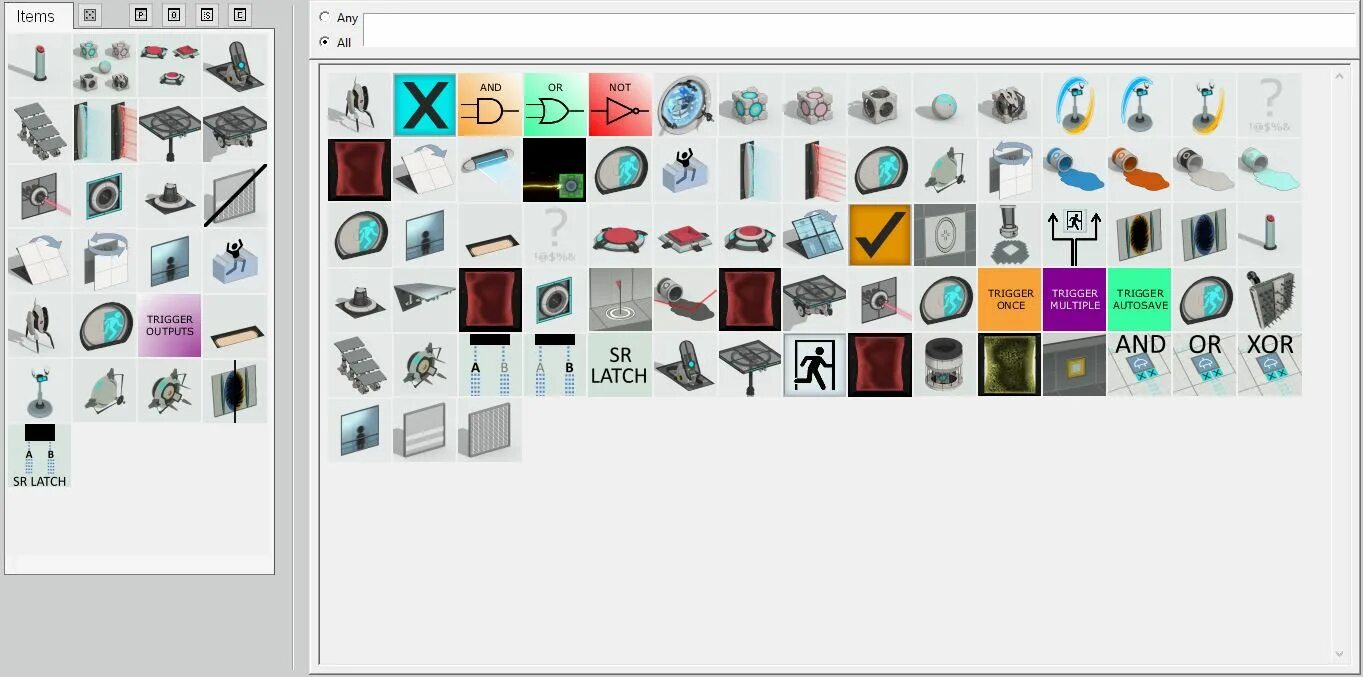
Task: Choose the spiked crusher panel item
Action: pyautogui.click(x=1270, y=300)
